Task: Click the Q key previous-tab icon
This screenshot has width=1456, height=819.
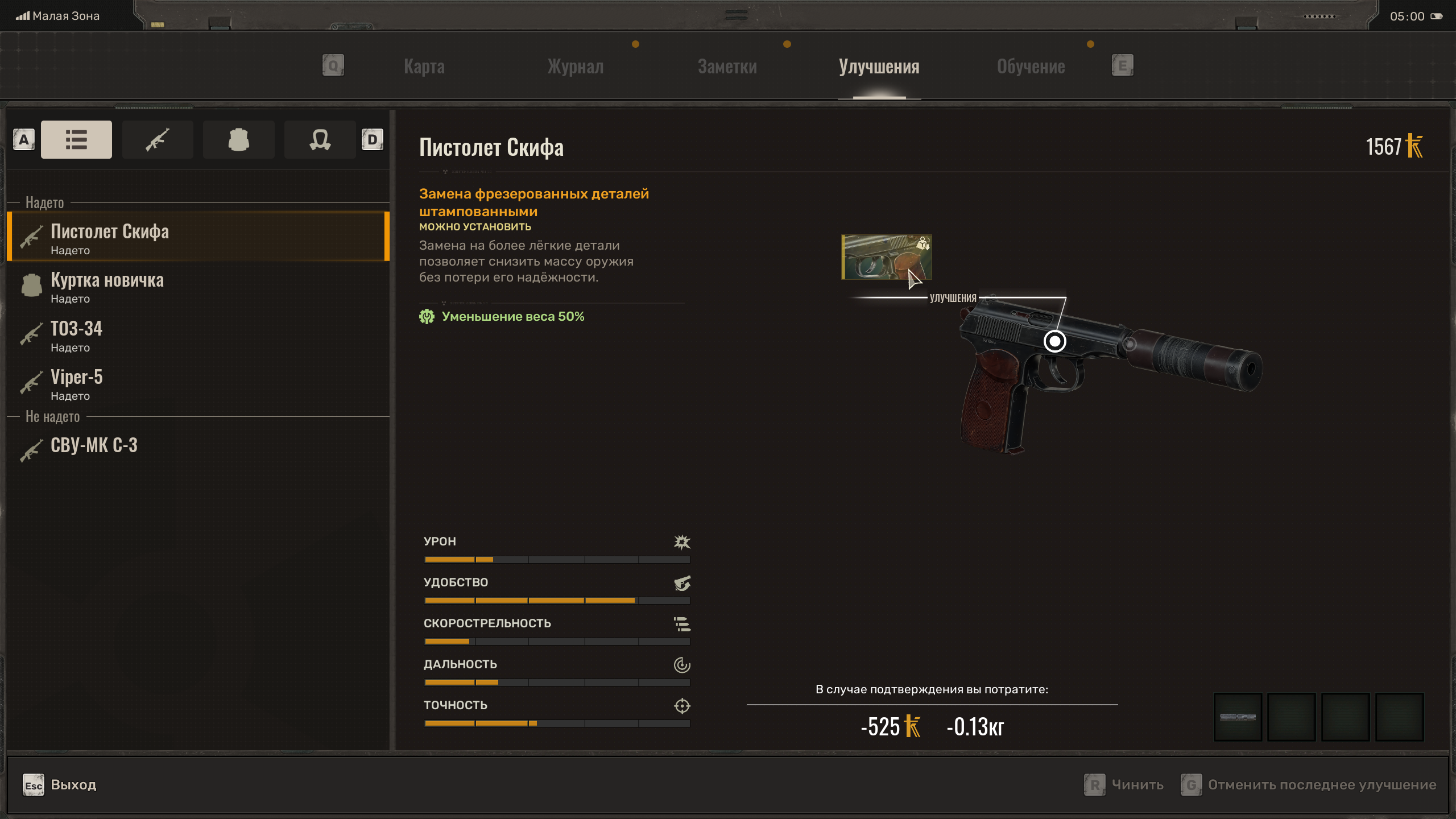Action: point(333,65)
